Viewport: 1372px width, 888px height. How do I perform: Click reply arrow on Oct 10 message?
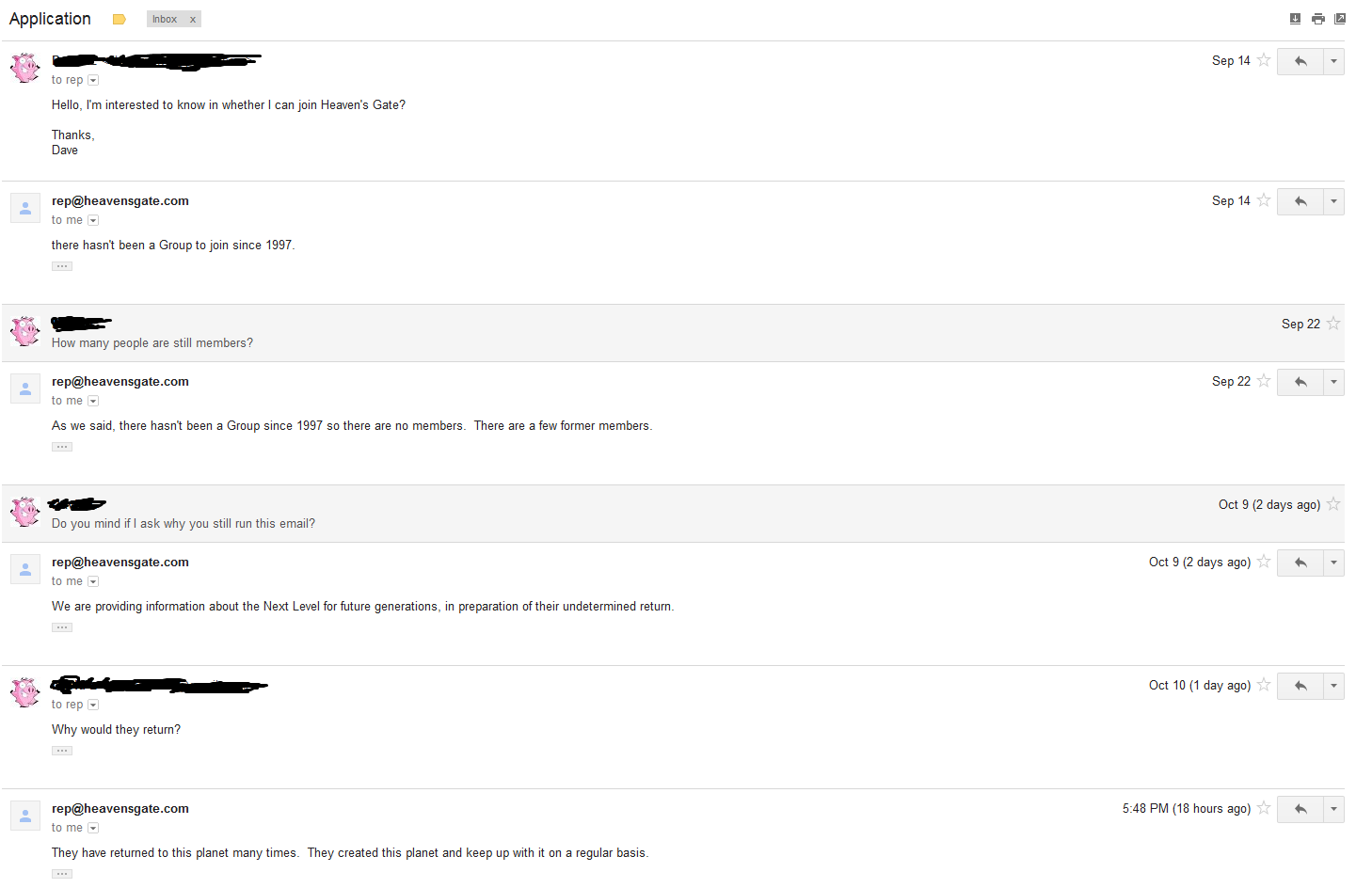(1300, 686)
